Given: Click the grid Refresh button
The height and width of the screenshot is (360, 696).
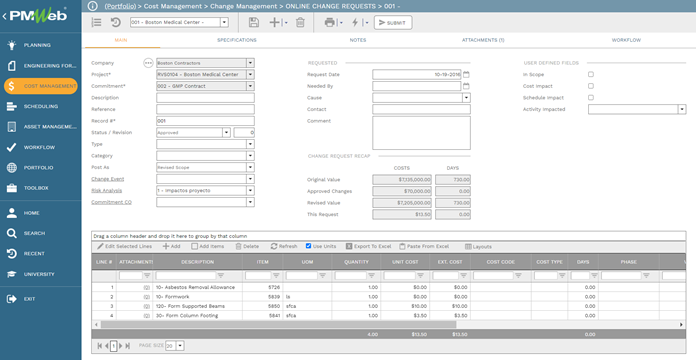Looking at the screenshot, I should [284, 246].
